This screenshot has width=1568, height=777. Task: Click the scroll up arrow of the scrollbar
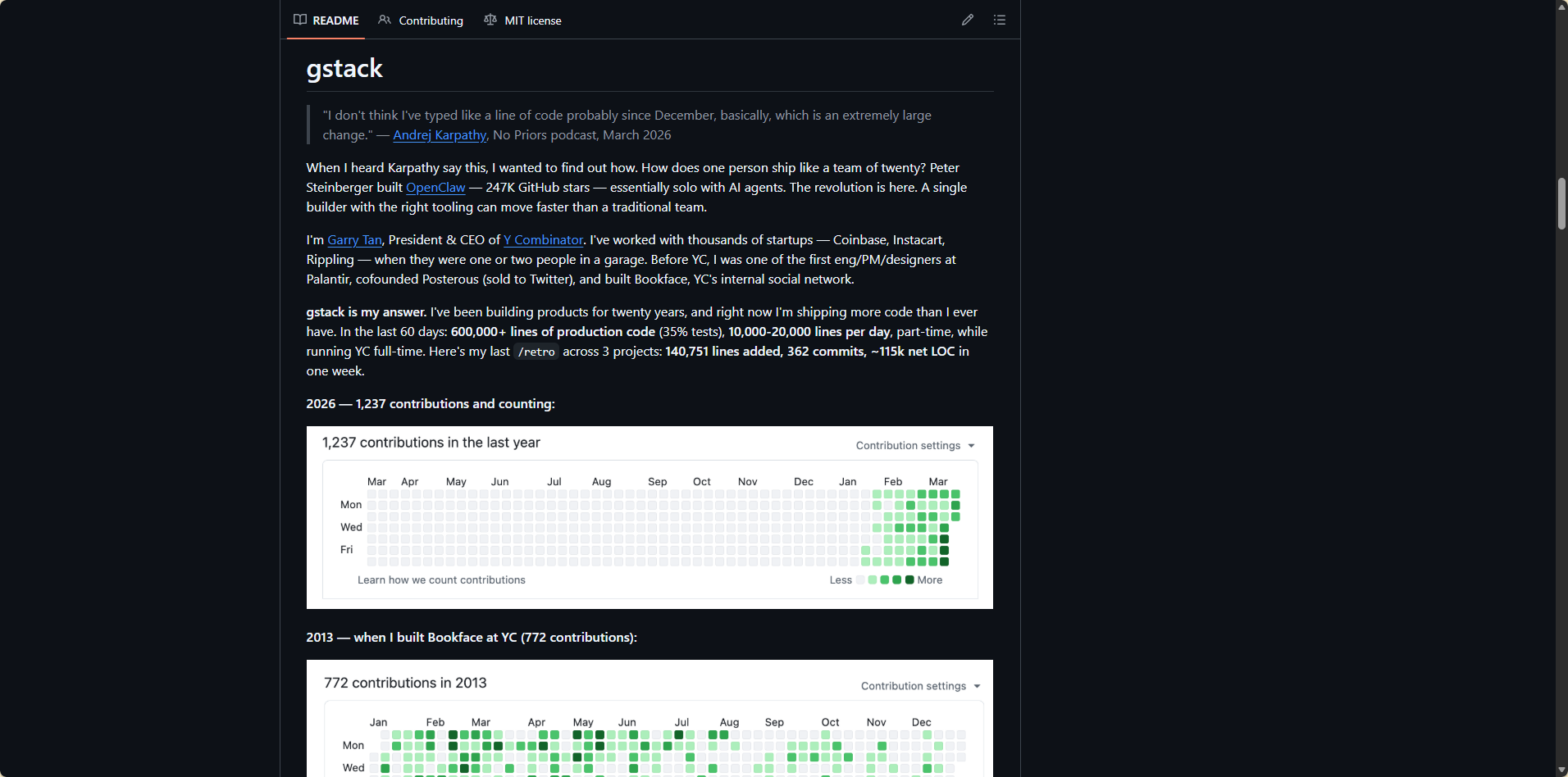tap(1561, 7)
